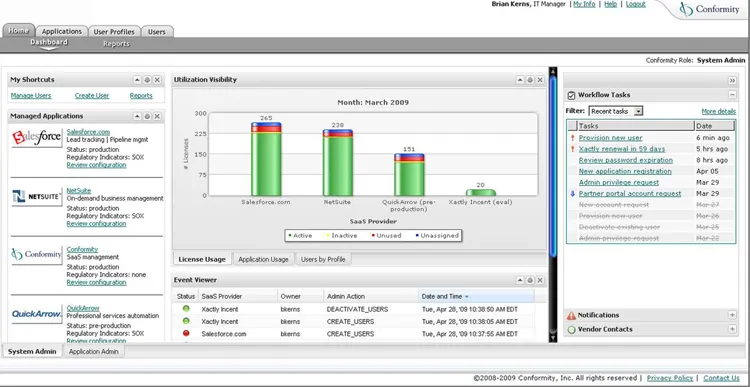This screenshot has height=387, width=750.
Task: Open the More details link
Action: pos(718,111)
